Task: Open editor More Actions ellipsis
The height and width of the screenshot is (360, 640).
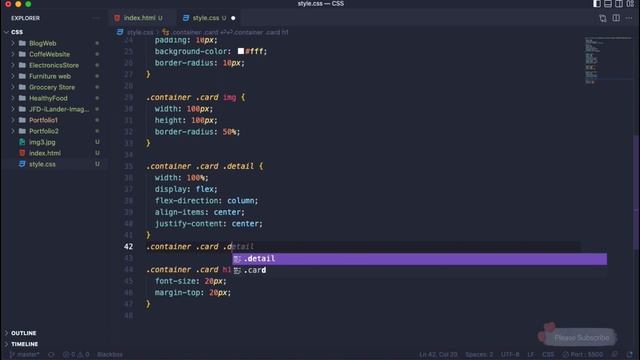Action: tap(629, 18)
